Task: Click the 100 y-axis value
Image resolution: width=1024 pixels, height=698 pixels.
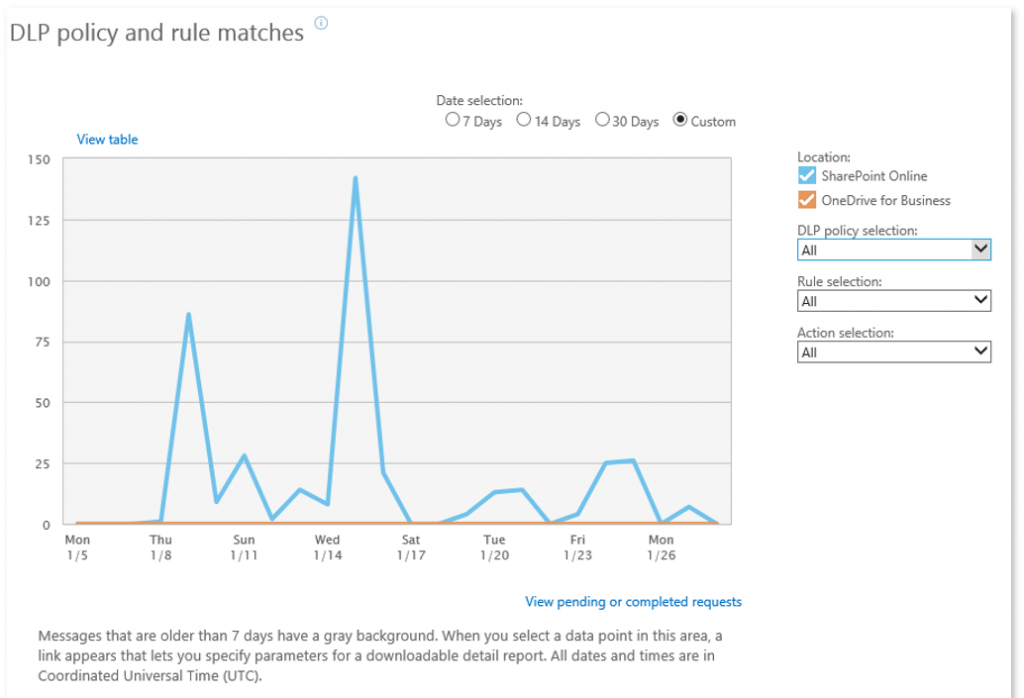Action: (x=39, y=281)
